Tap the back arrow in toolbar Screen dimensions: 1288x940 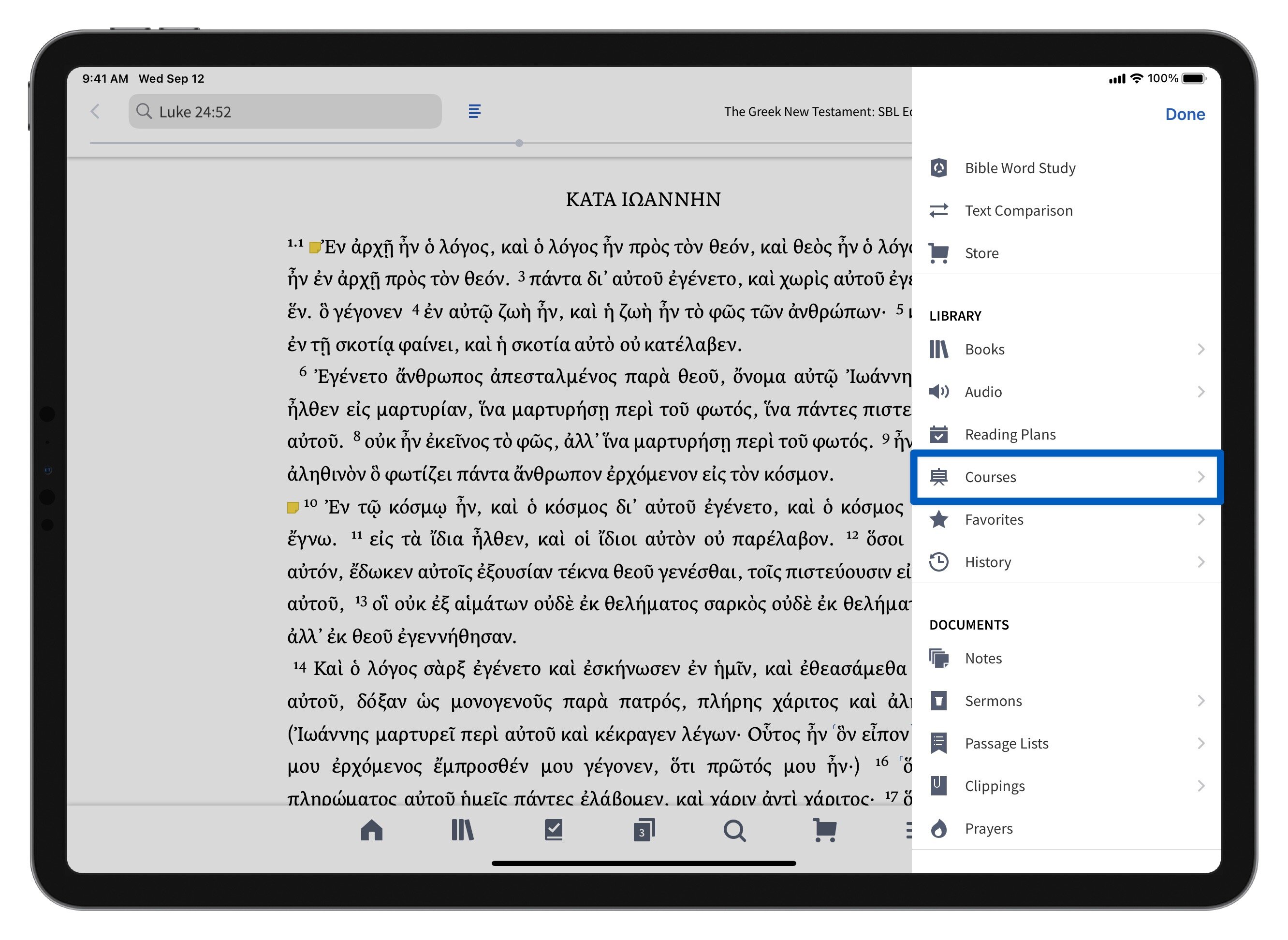pos(95,112)
